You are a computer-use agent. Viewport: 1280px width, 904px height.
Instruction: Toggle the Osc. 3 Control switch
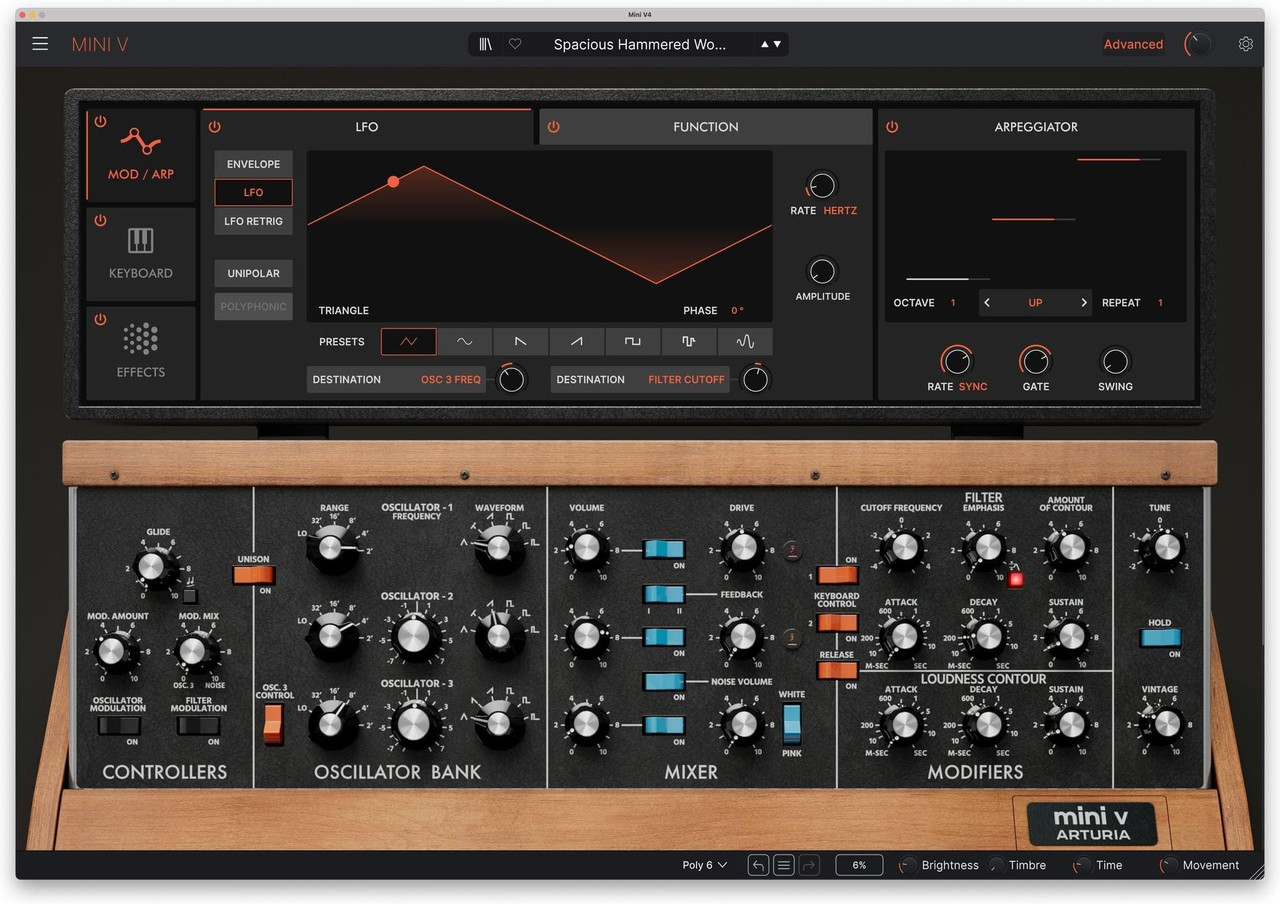coord(273,724)
